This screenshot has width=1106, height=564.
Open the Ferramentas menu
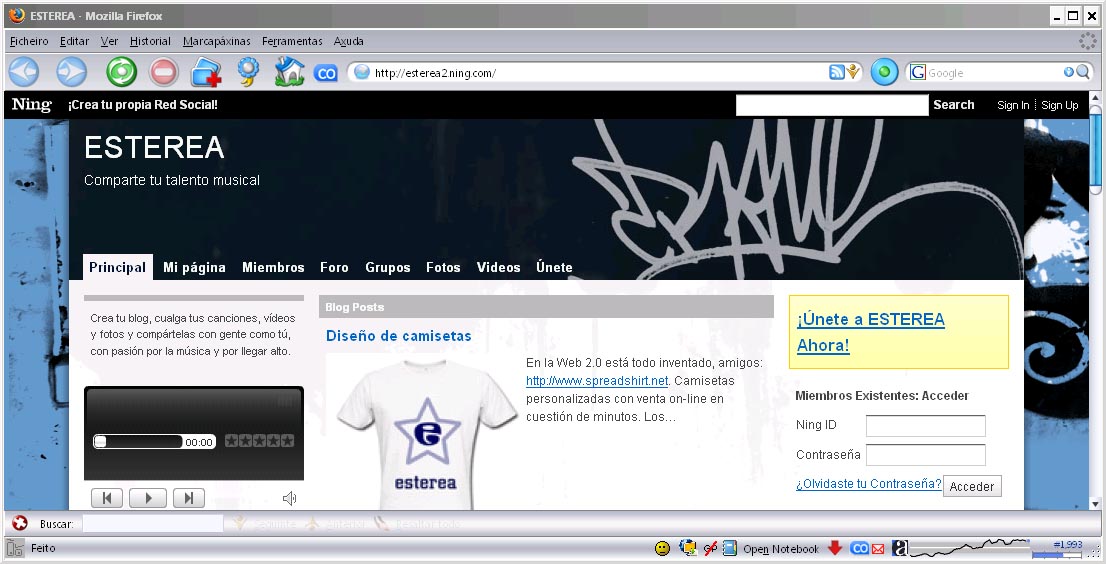[x=292, y=41]
